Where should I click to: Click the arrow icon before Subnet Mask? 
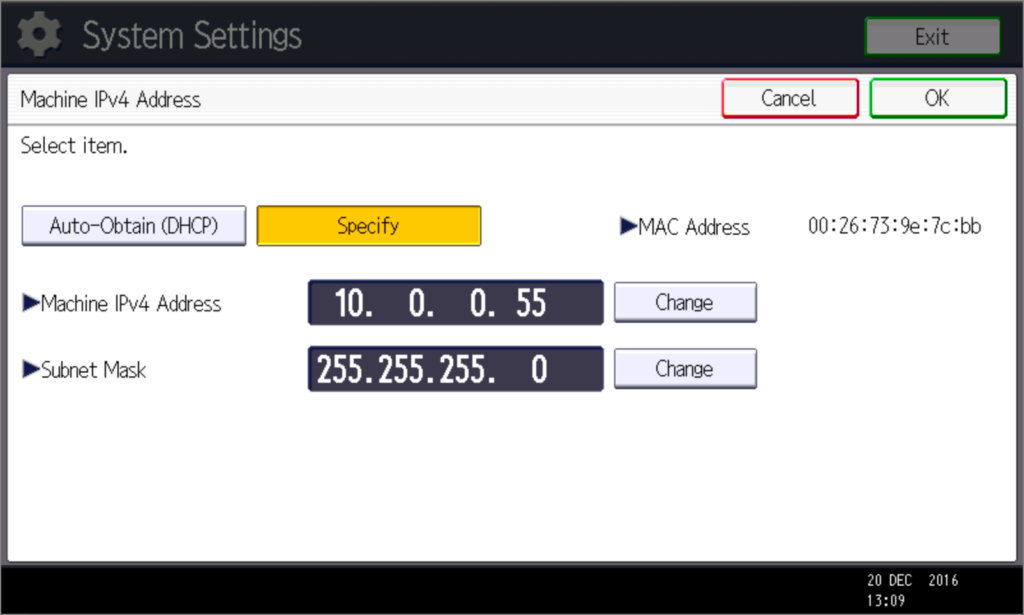pos(30,370)
